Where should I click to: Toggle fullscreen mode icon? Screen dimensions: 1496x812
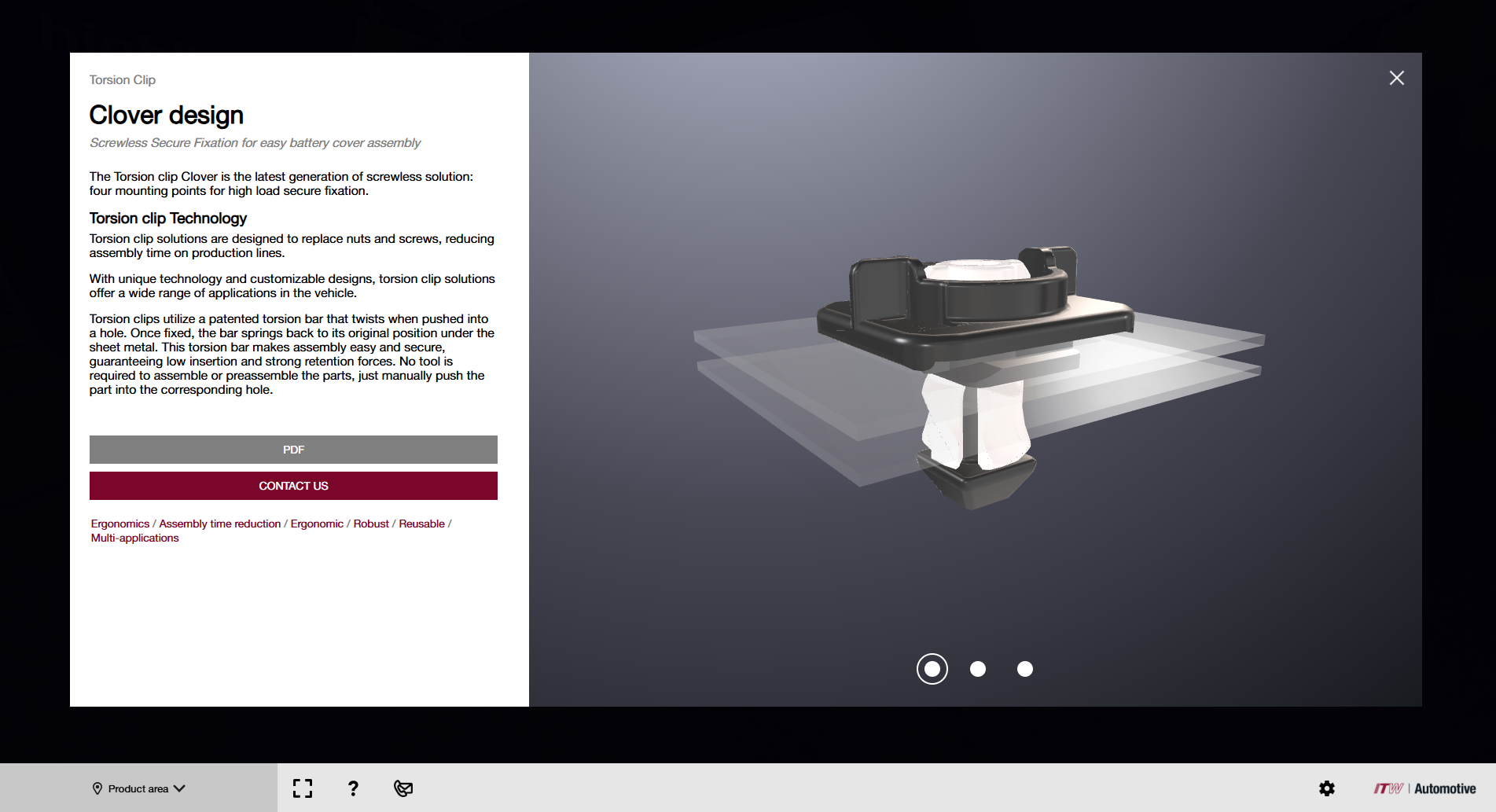(x=303, y=788)
